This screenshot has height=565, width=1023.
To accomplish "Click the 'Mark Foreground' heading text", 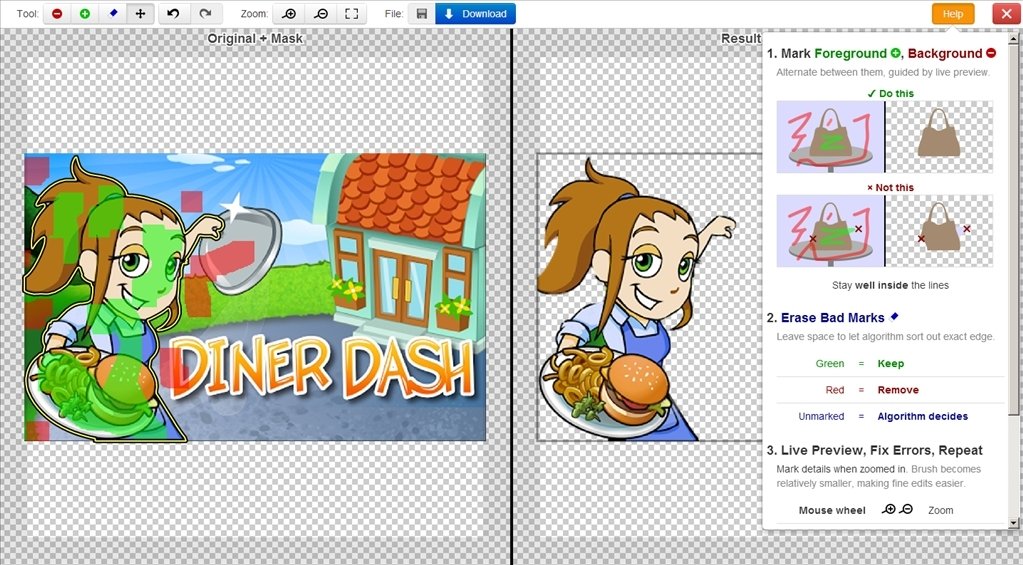I will pos(836,53).
